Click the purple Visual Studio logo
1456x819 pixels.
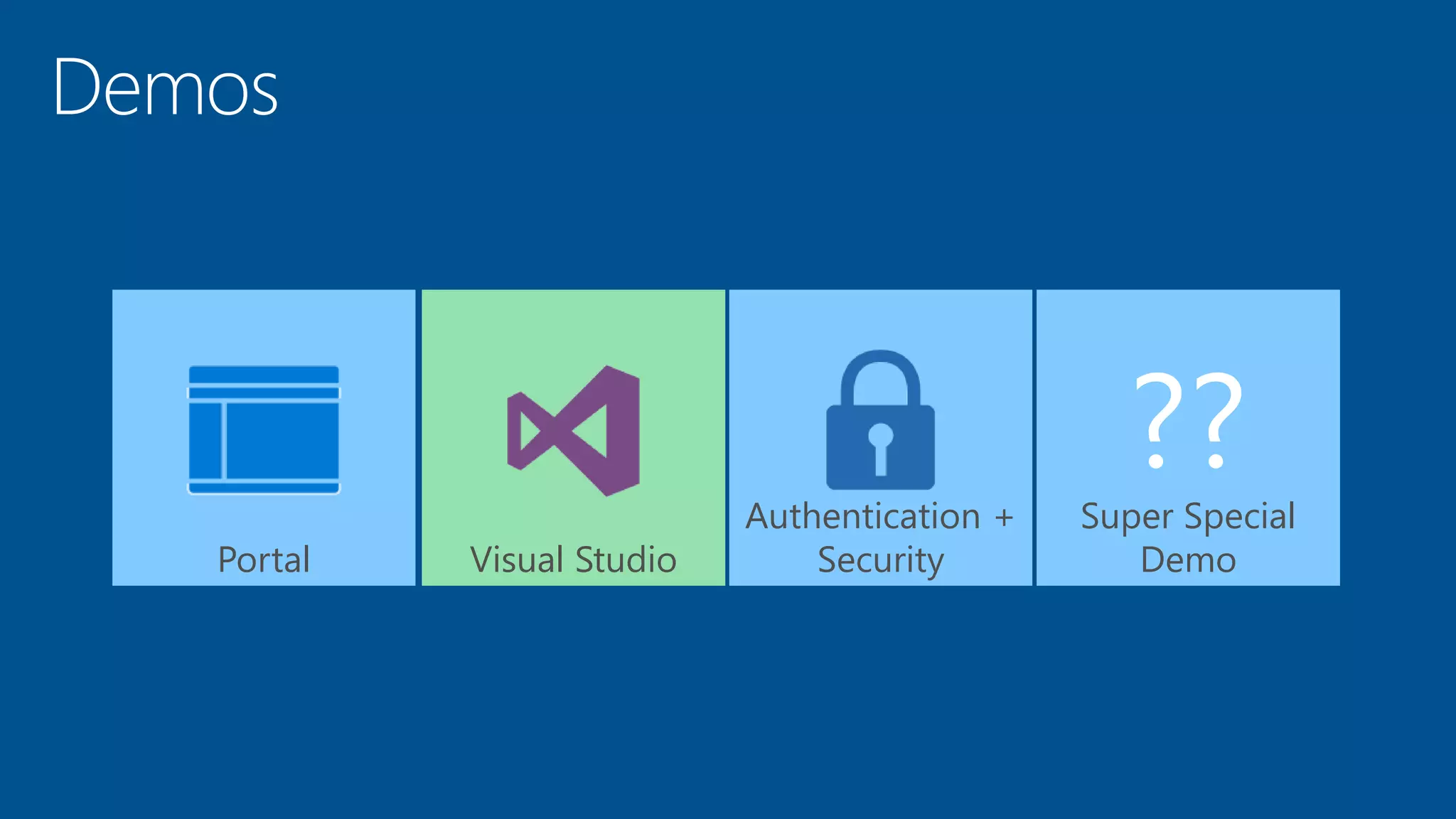tap(573, 431)
